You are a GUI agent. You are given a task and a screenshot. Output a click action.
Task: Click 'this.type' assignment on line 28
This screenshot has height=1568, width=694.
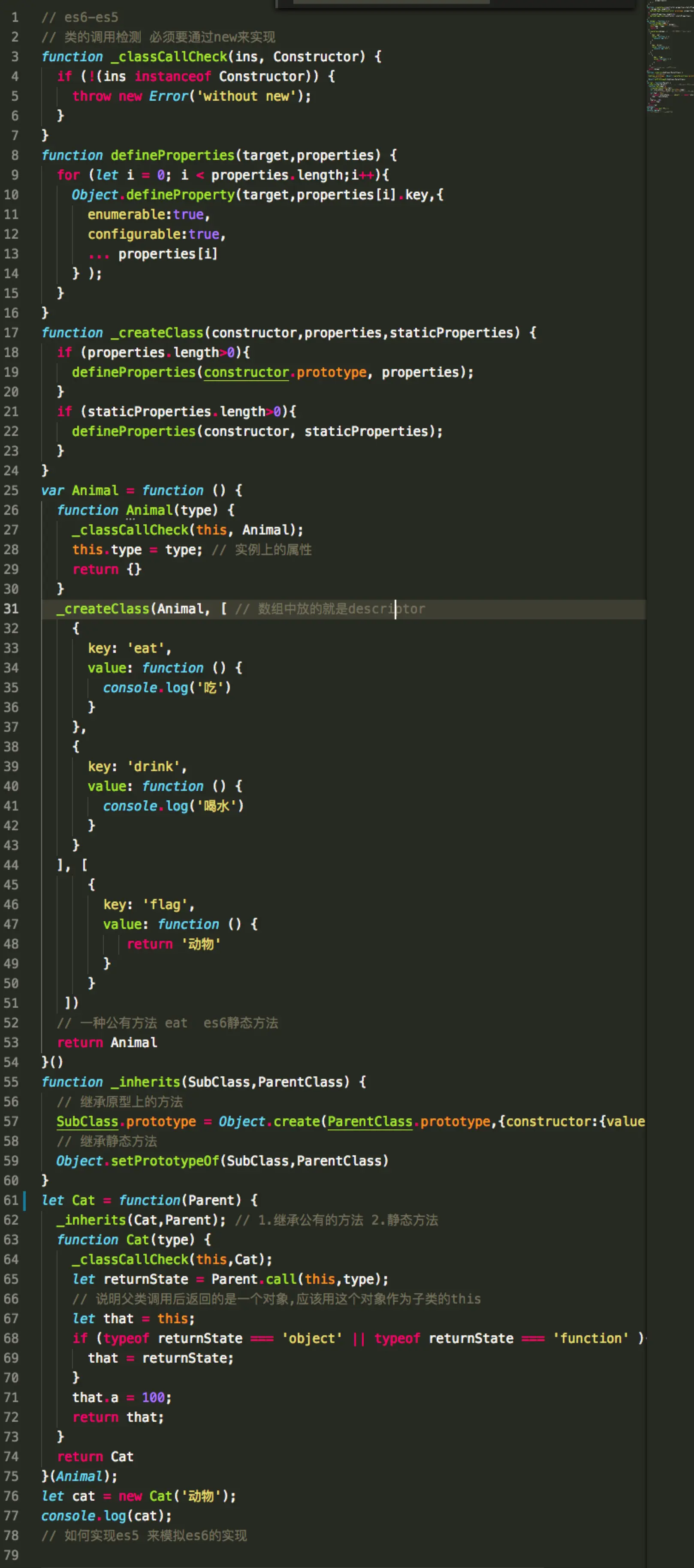(x=107, y=550)
